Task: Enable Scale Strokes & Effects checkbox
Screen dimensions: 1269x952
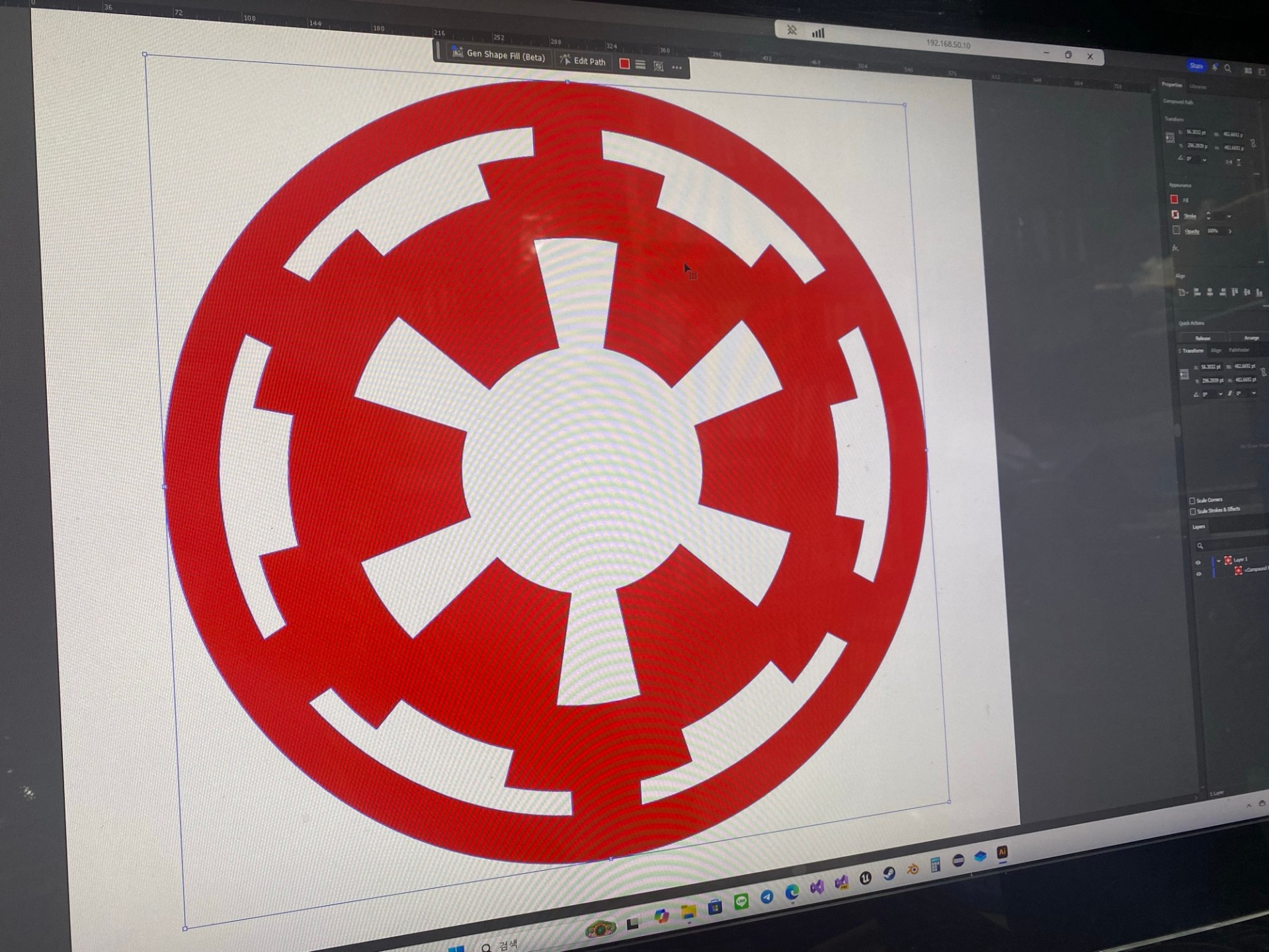Action: pos(1192,511)
